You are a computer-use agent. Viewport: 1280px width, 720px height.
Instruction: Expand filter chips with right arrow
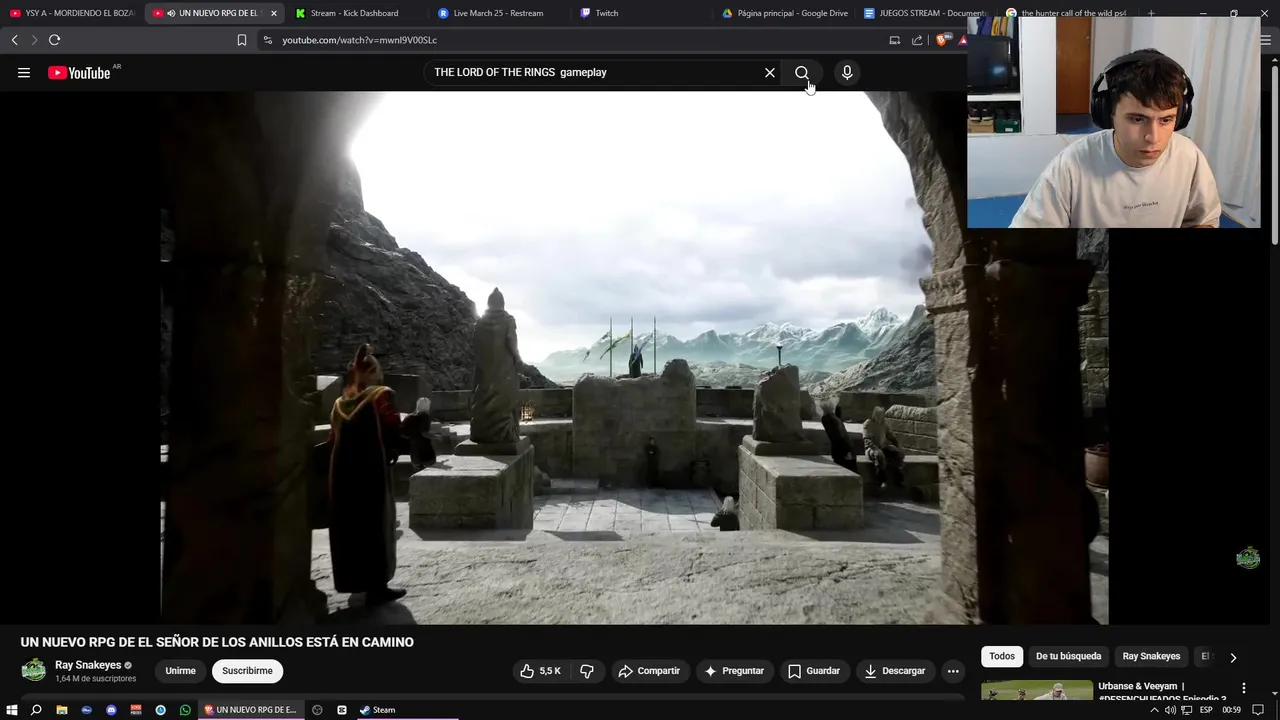[1233, 657]
